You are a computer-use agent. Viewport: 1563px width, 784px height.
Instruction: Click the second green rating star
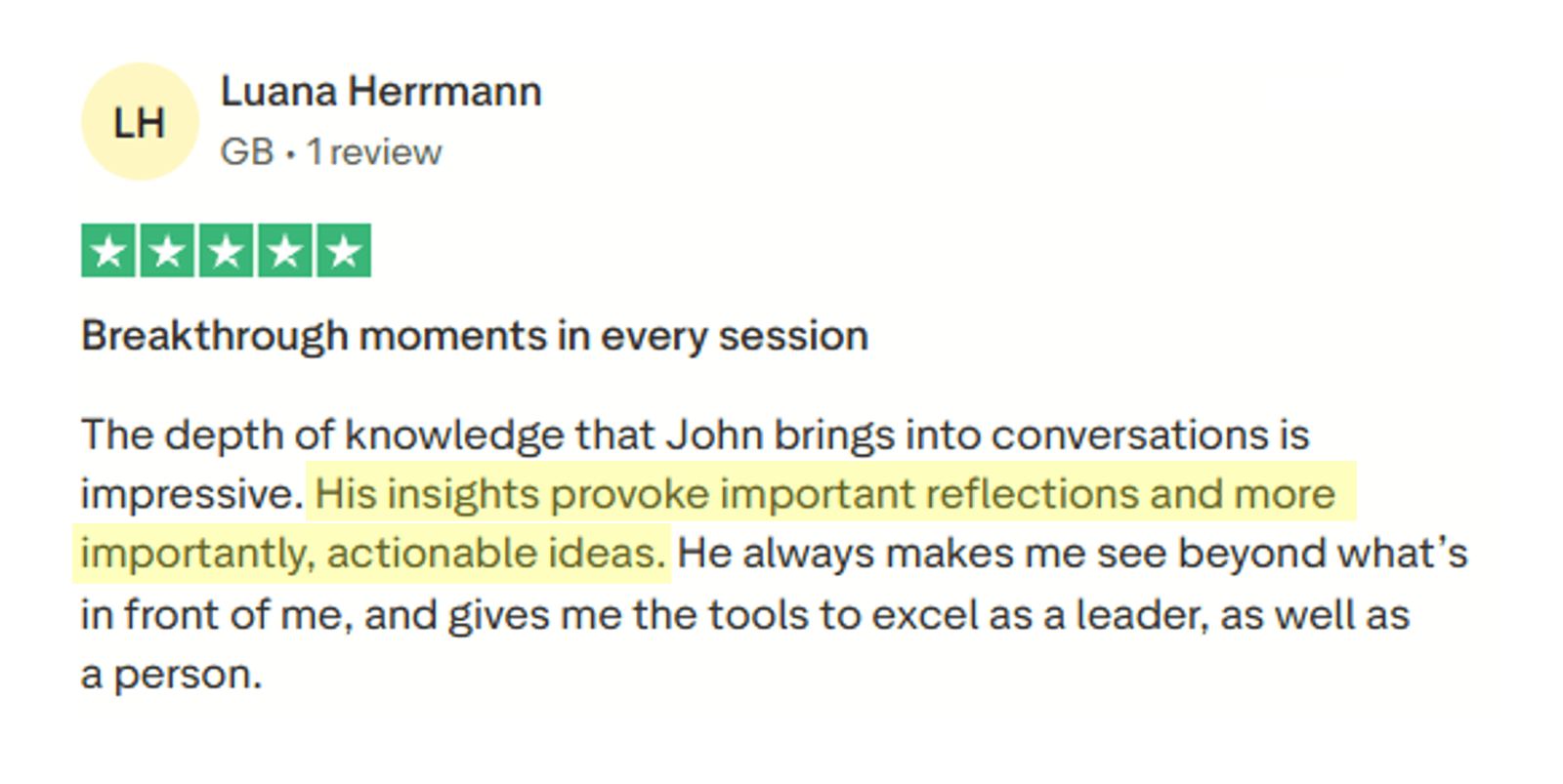point(167,251)
